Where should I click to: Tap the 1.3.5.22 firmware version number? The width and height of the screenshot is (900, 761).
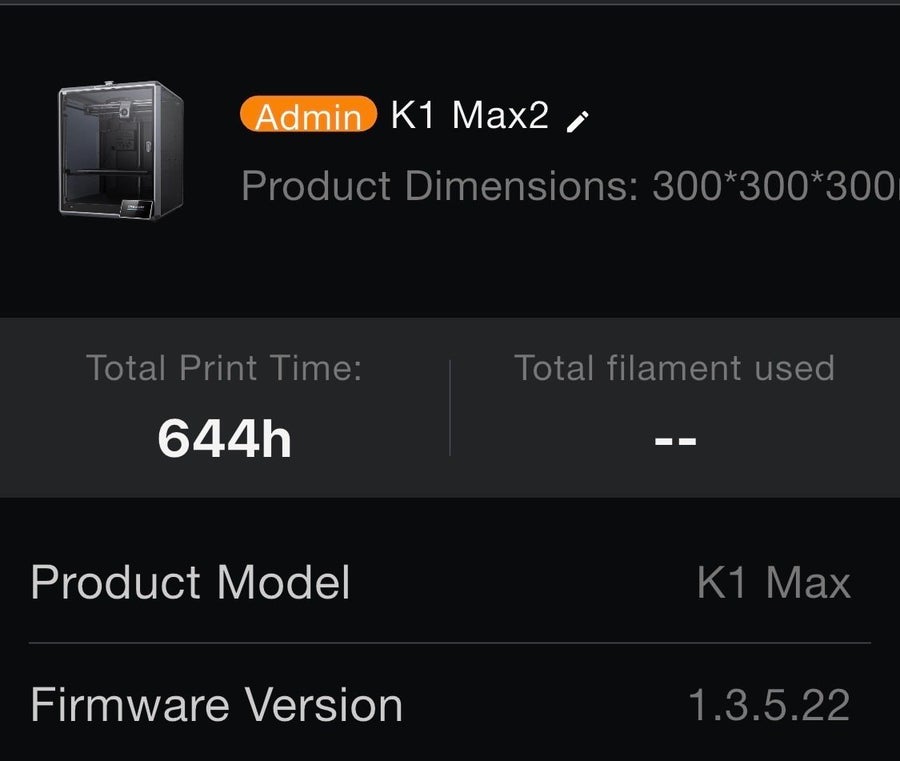coord(769,705)
